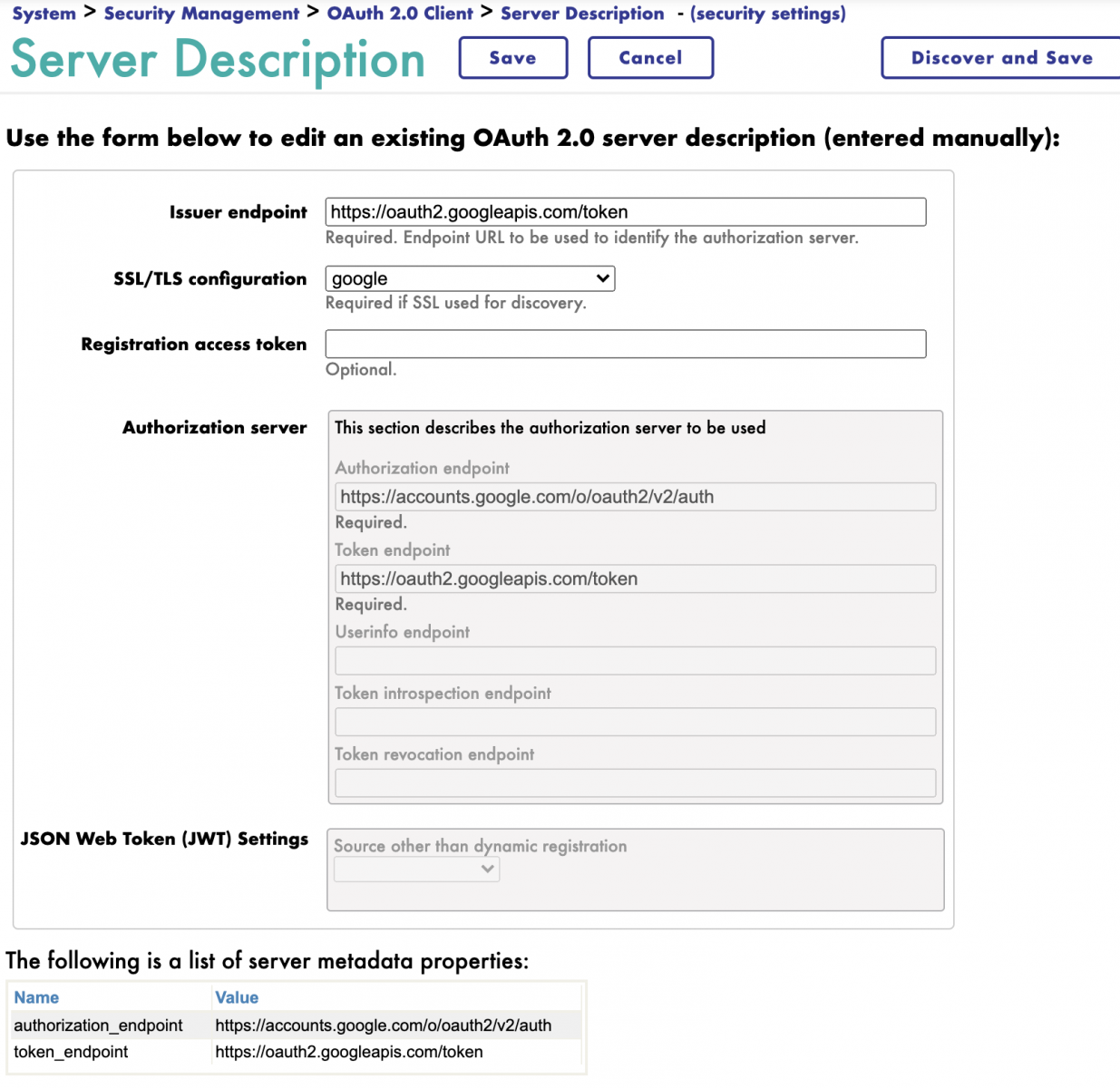Select the authorization_endpoint name cell
Viewport: 1120px width, 1088px height.
98,1025
